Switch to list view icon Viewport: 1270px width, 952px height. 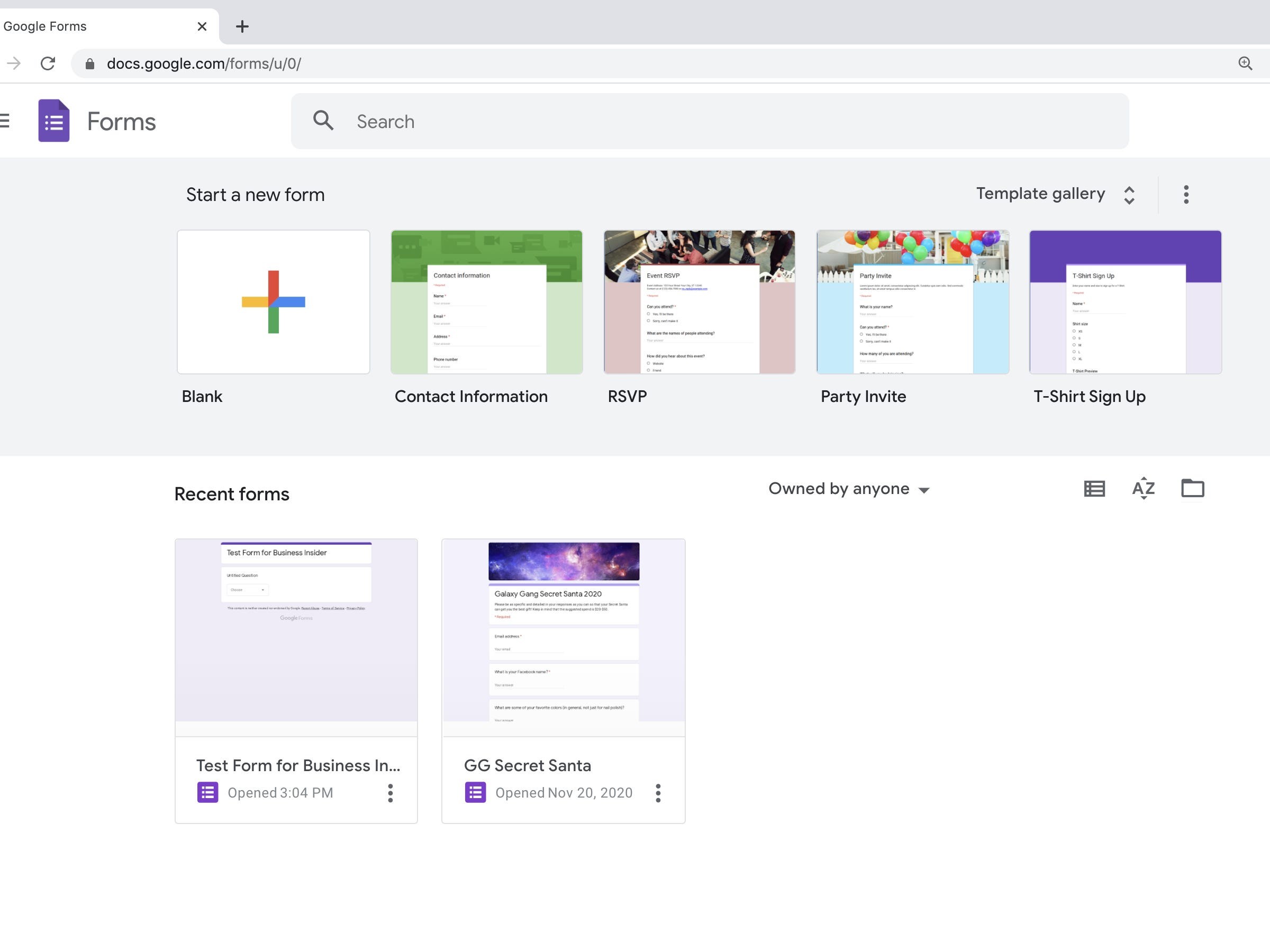click(1094, 489)
